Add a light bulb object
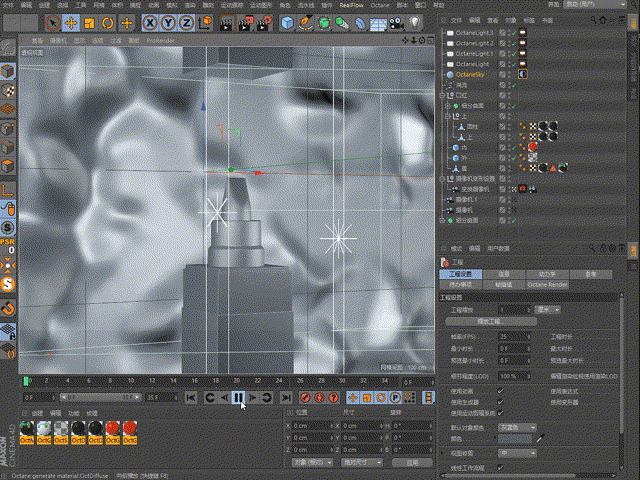The height and width of the screenshot is (480, 640). coord(415,23)
